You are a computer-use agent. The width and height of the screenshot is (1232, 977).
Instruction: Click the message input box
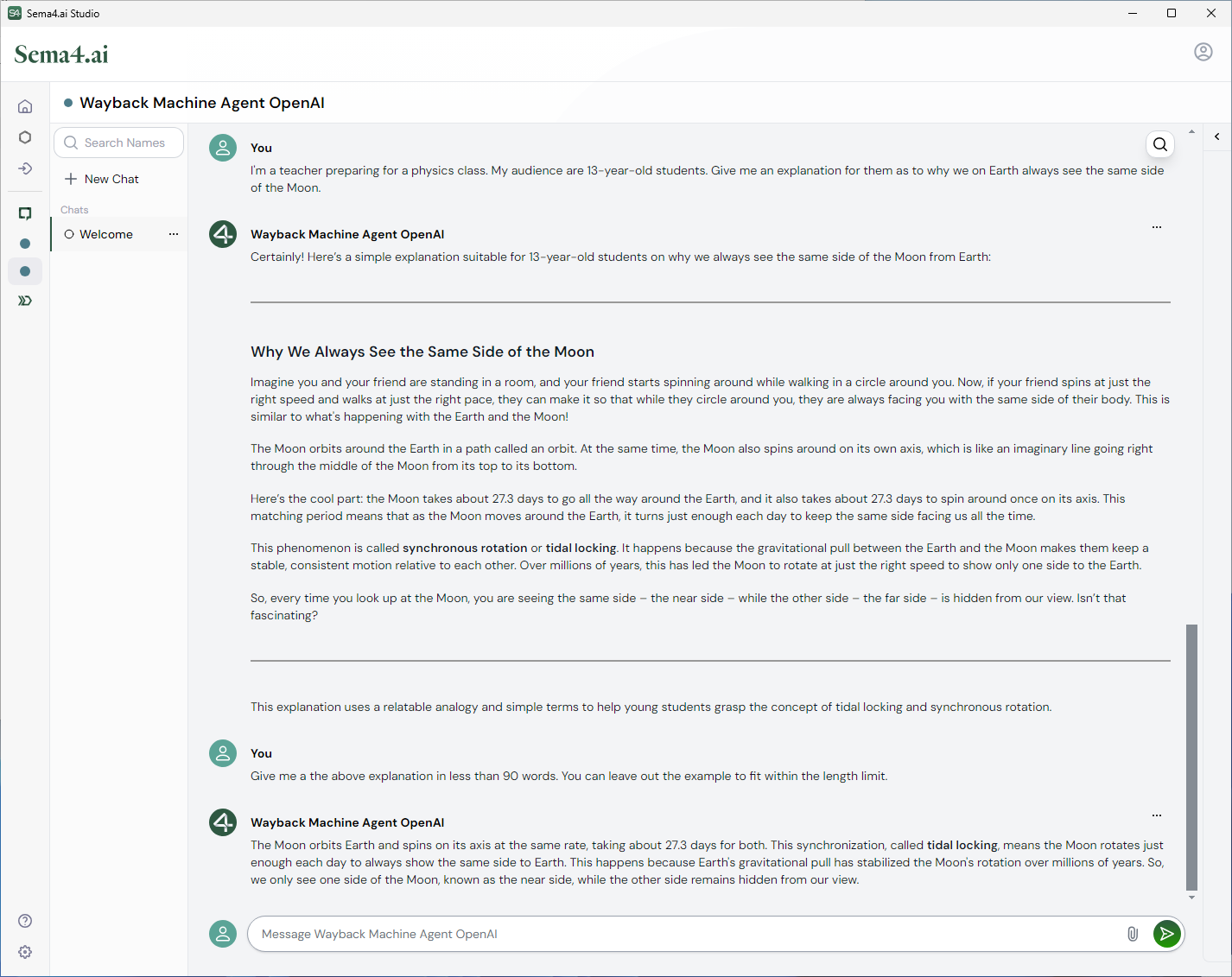pos(688,934)
